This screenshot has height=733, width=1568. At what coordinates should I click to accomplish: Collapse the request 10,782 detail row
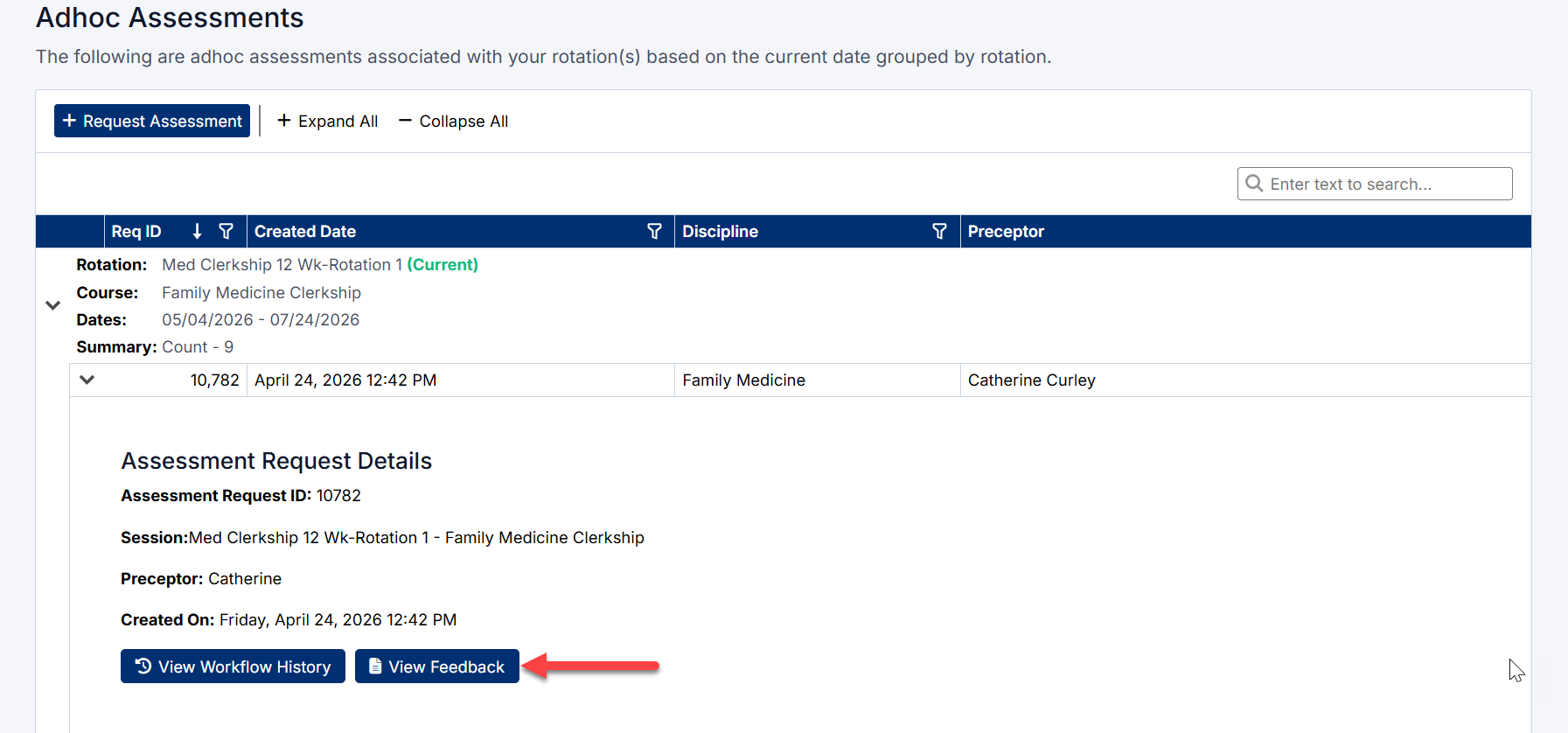tap(87, 380)
